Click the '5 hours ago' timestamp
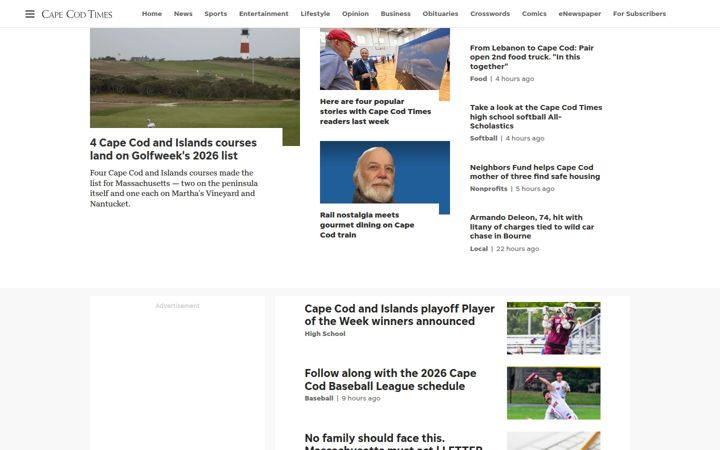Image resolution: width=720 pixels, height=450 pixels. pos(535,189)
